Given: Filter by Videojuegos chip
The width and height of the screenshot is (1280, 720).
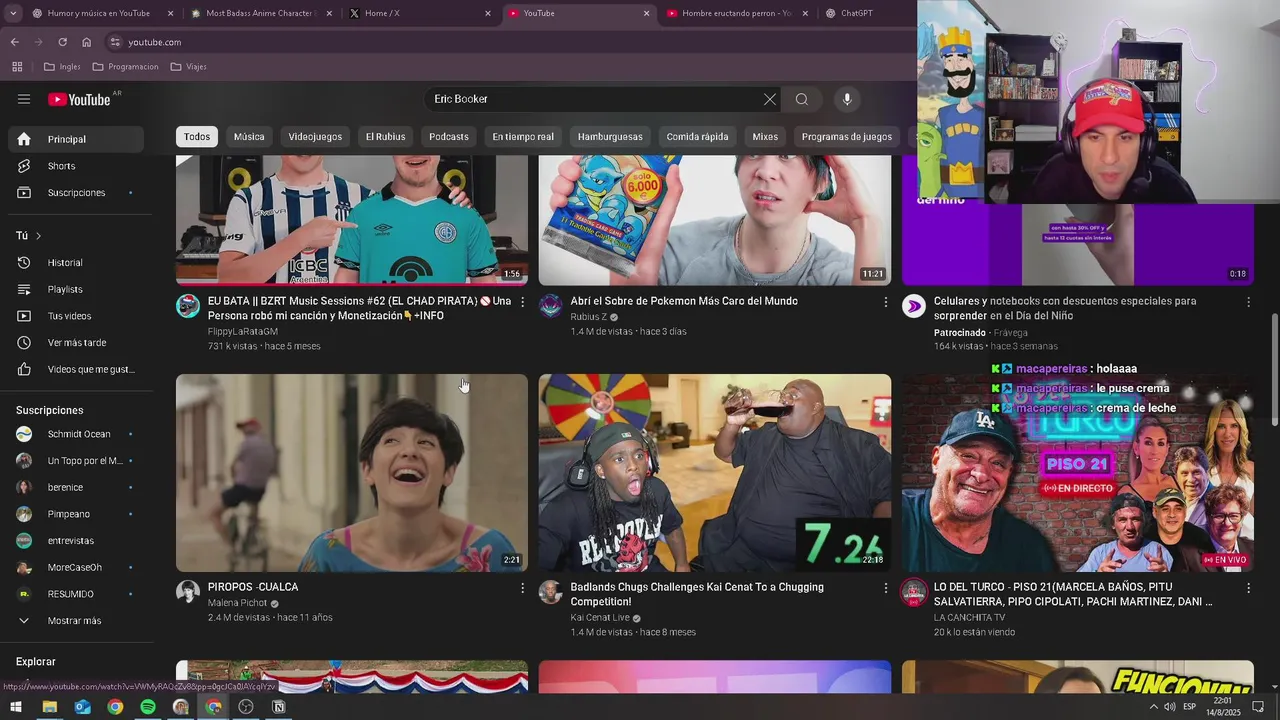Looking at the screenshot, I should coord(315,137).
